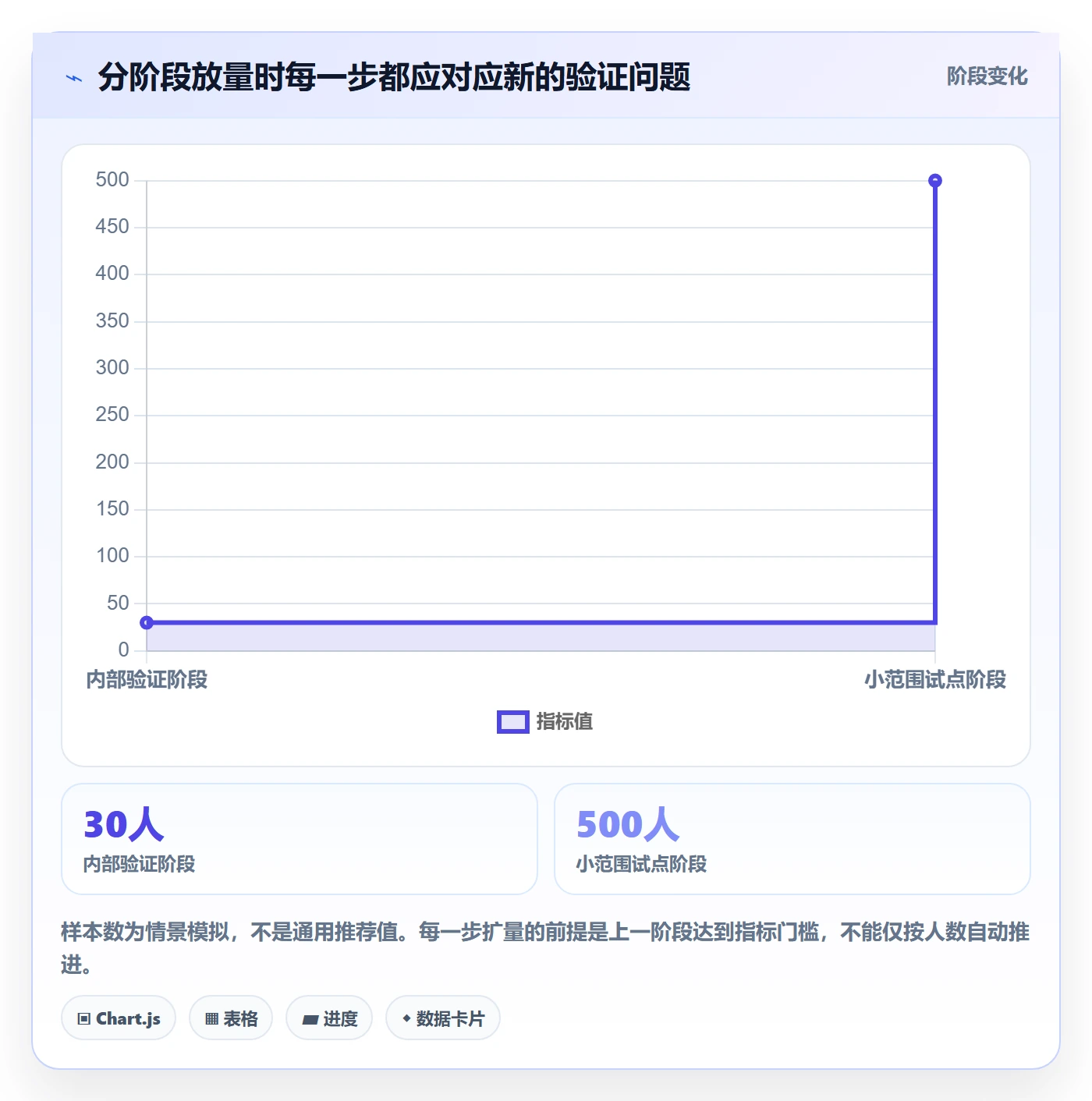Click the 表格 tag chip
This screenshot has height=1101, width=1092.
click(x=231, y=1018)
